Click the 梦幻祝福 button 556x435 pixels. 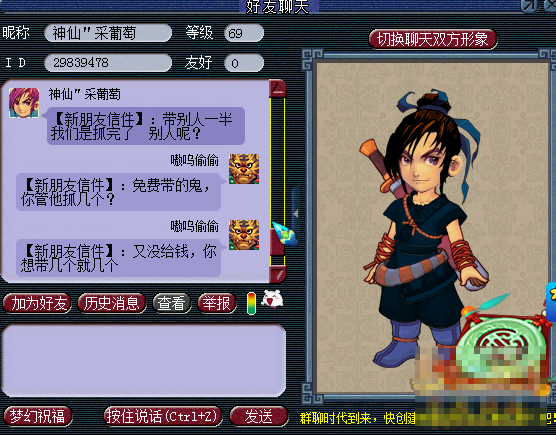pos(38,416)
